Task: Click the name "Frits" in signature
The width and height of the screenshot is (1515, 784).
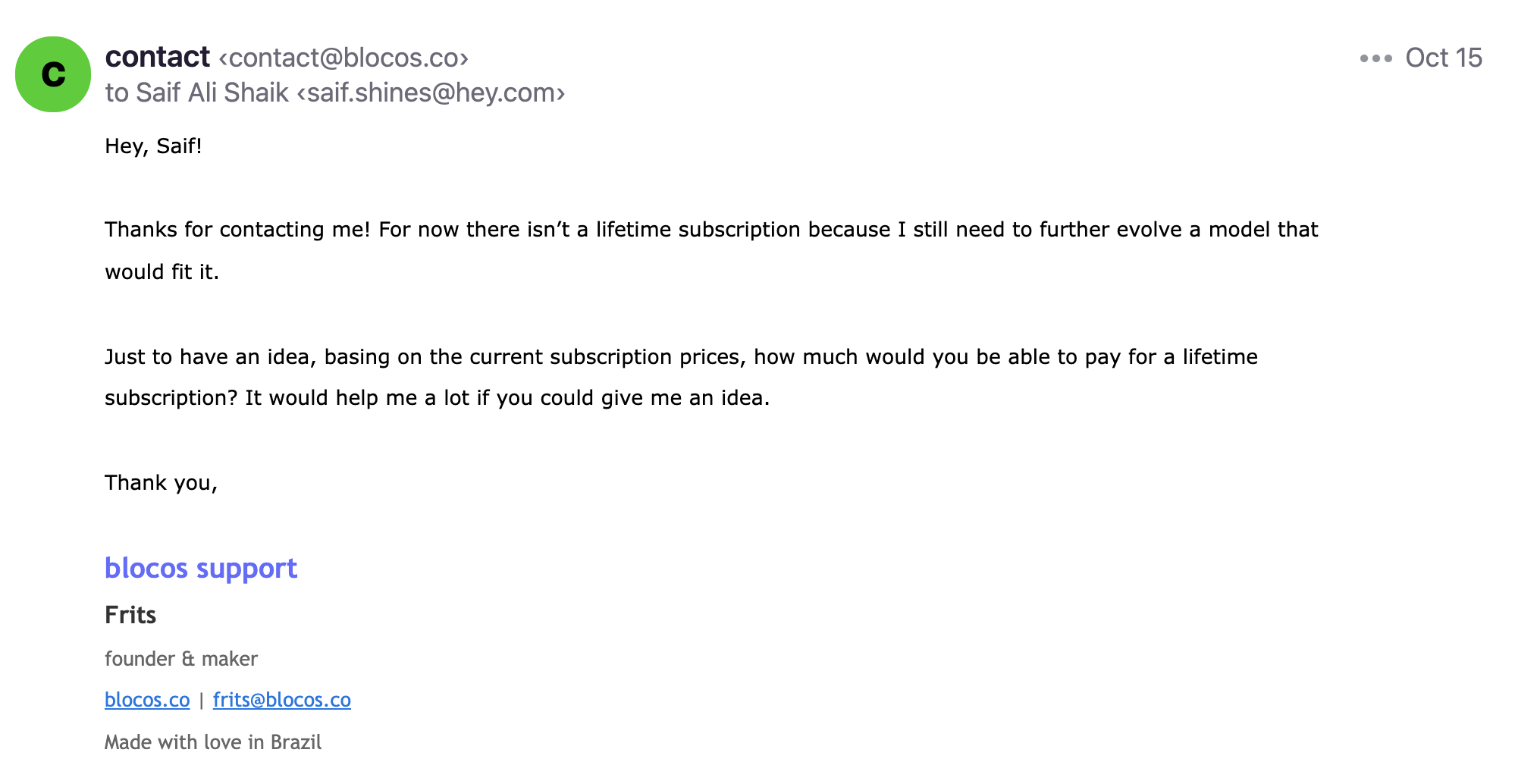Action: [130, 615]
